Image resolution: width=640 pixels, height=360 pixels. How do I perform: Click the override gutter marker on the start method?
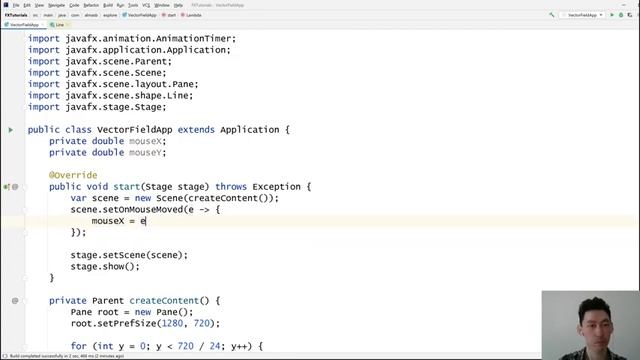point(7,187)
